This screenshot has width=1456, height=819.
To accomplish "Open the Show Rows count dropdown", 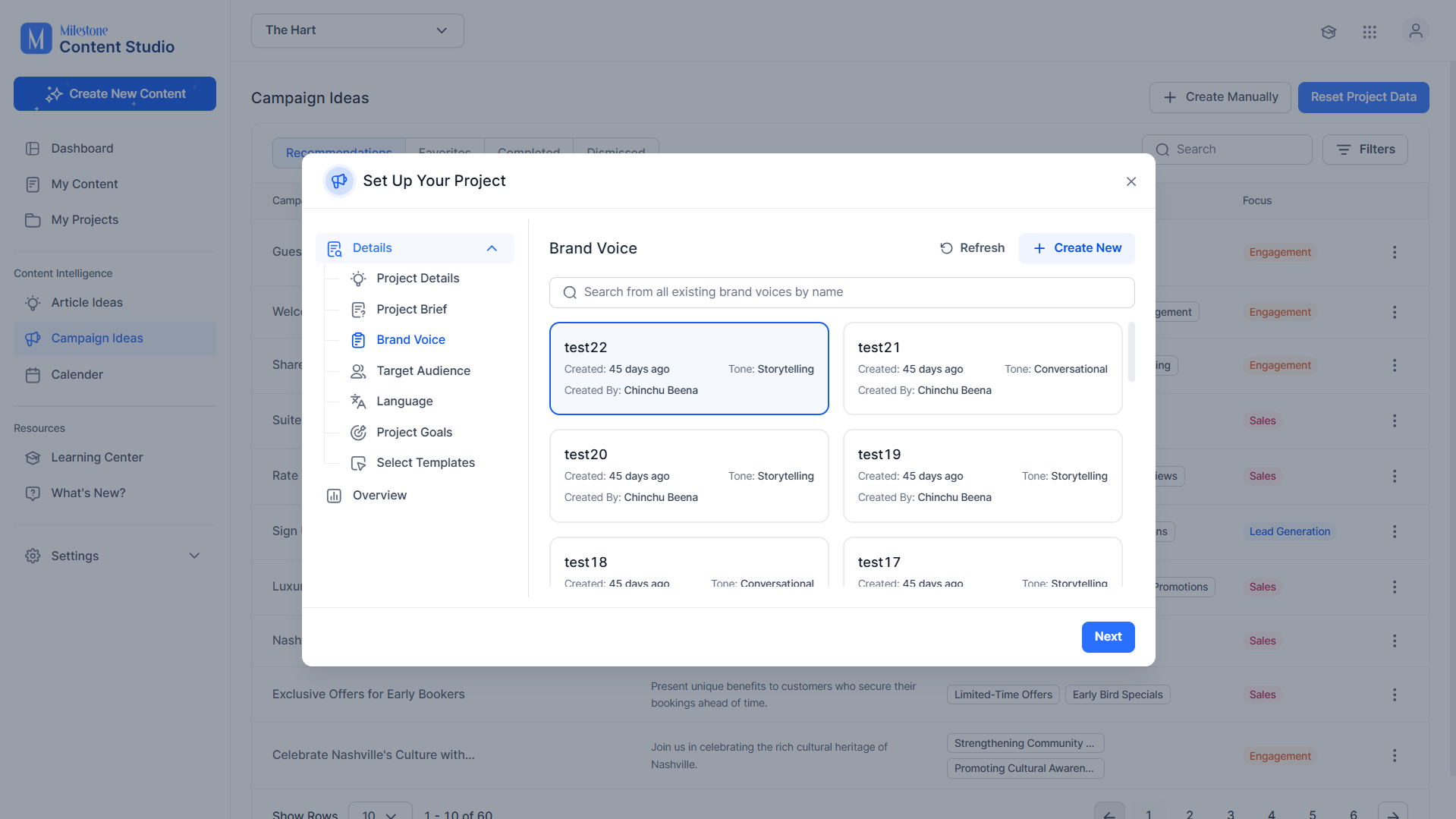I will coord(380,811).
